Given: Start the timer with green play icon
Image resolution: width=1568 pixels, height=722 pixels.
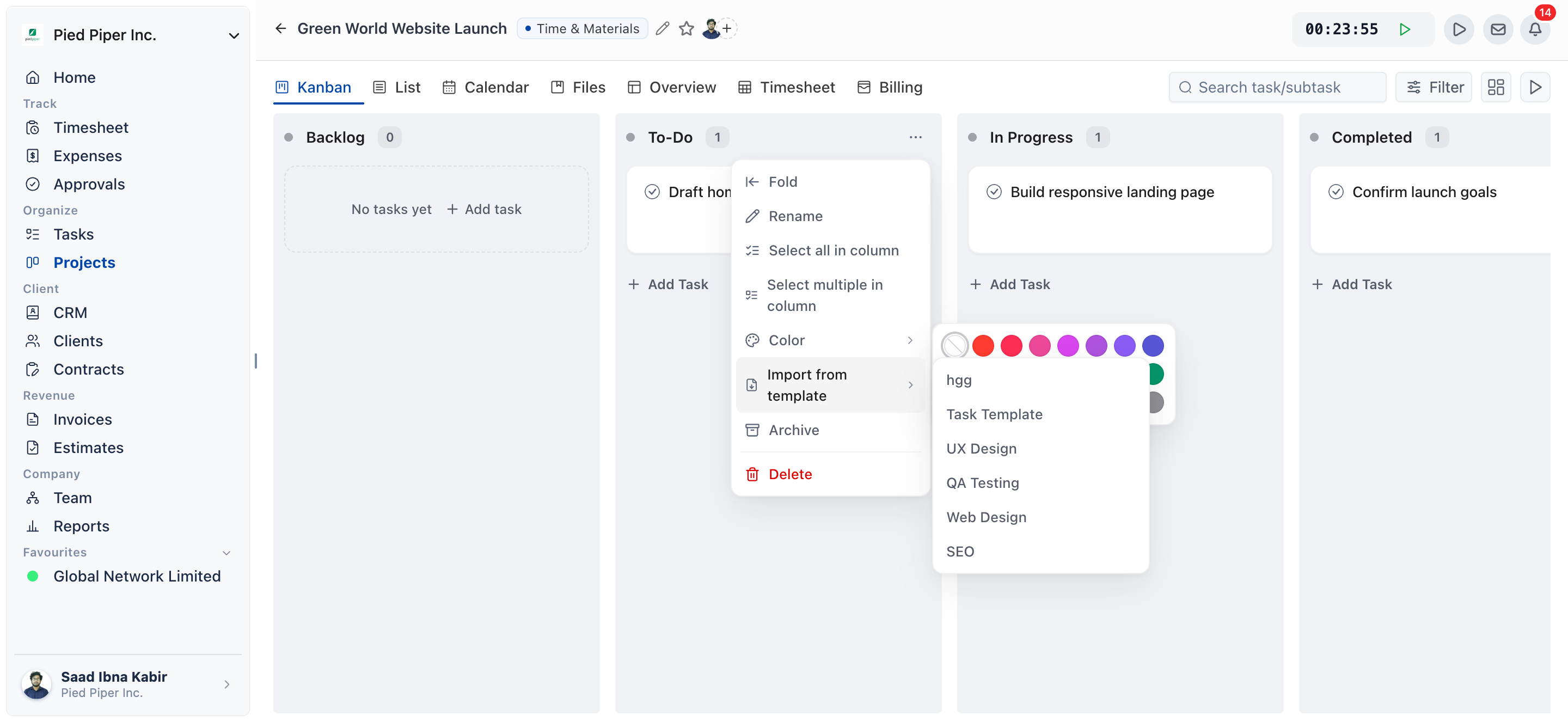Looking at the screenshot, I should point(1404,29).
